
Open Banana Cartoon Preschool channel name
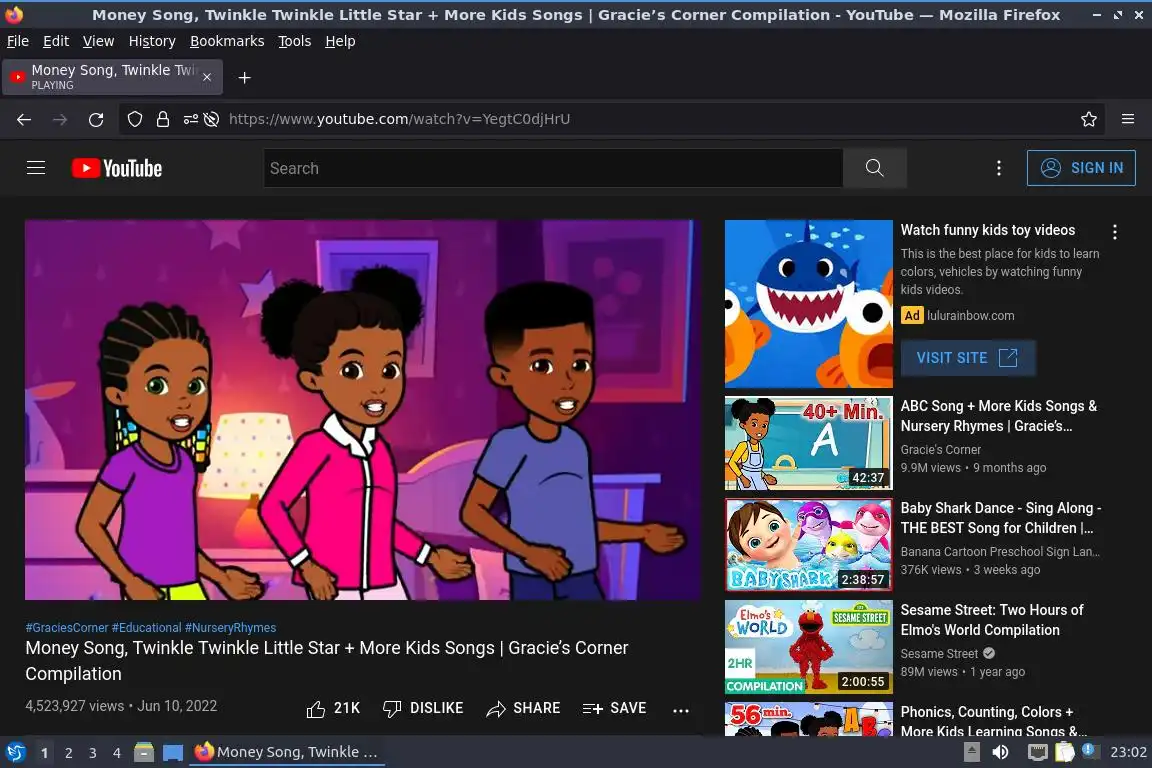click(x=1000, y=551)
